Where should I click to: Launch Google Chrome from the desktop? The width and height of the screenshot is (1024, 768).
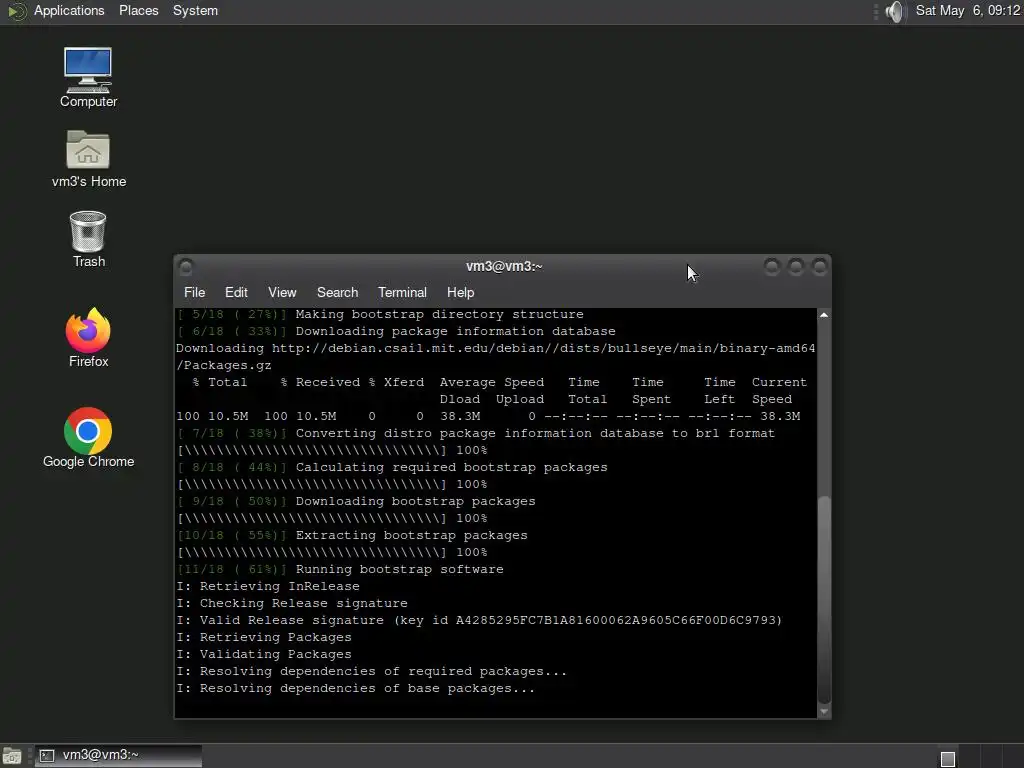[88, 438]
